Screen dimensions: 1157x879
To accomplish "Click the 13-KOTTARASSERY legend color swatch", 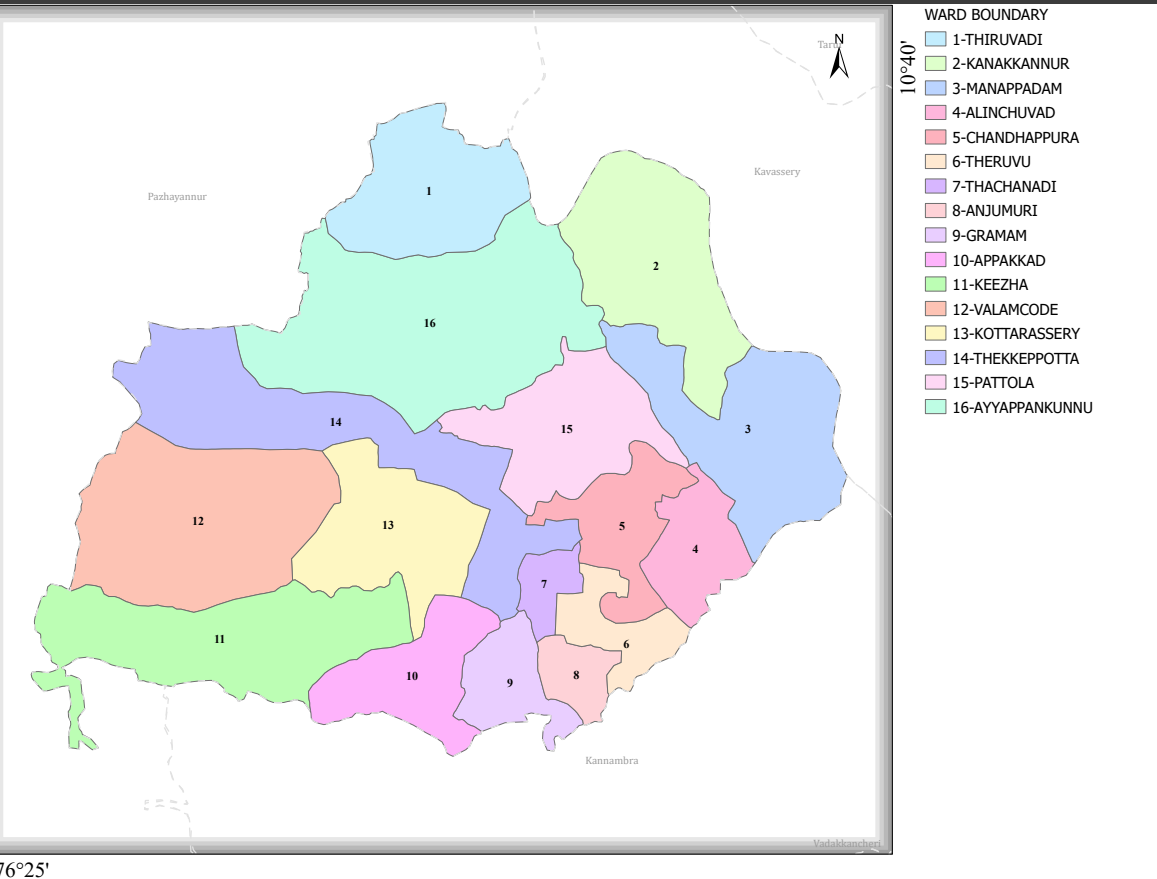I will 936,334.
